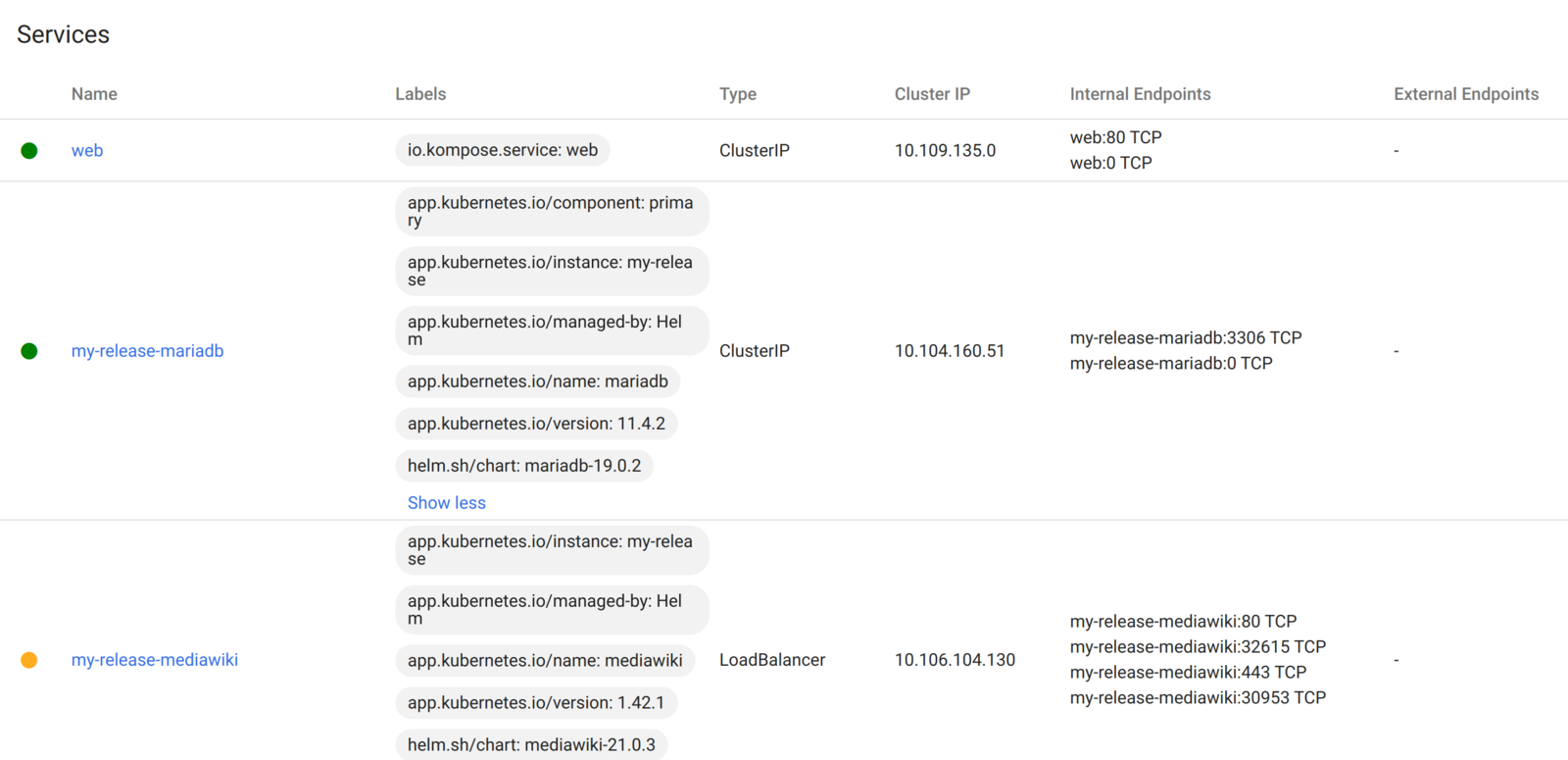
Task: Select the app.kubernetes.io/version: 11.4.2 chip
Action: click(536, 424)
